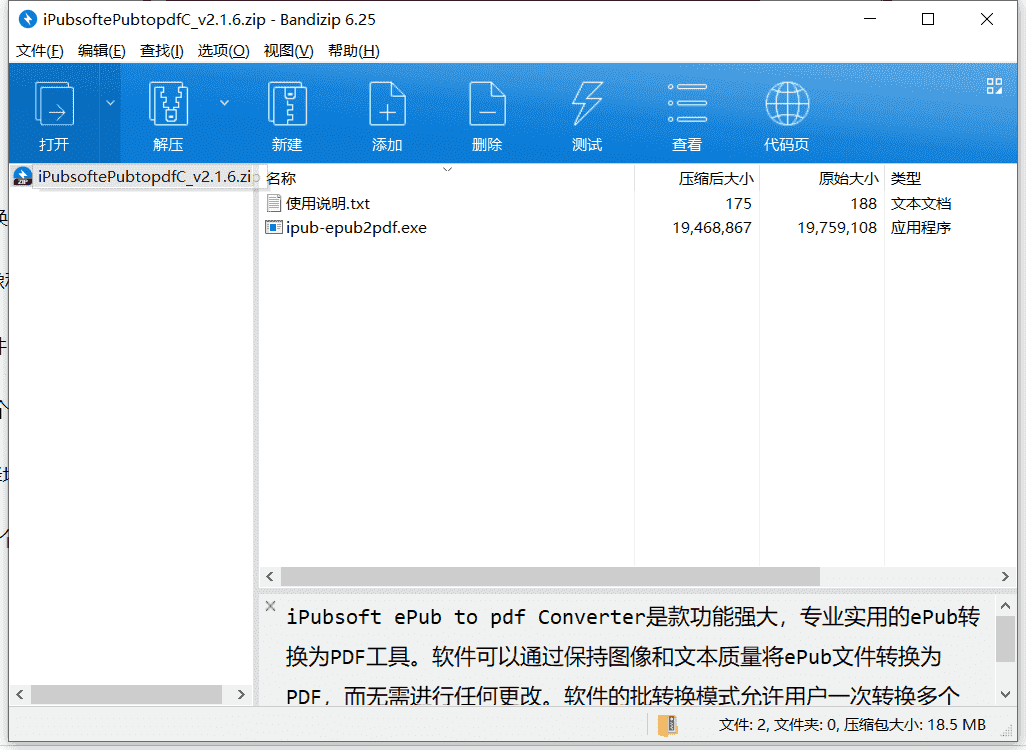
Task: Open the 编辑(E) menu
Action: (101, 51)
